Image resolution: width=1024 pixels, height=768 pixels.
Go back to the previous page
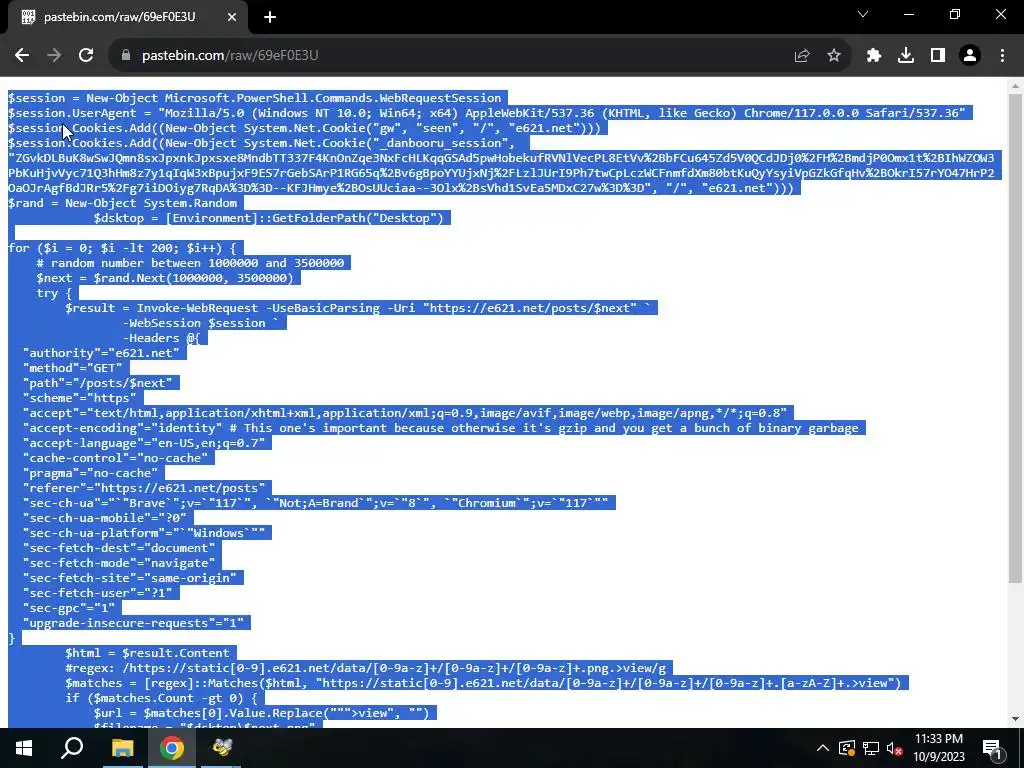pyautogui.click(x=22, y=56)
